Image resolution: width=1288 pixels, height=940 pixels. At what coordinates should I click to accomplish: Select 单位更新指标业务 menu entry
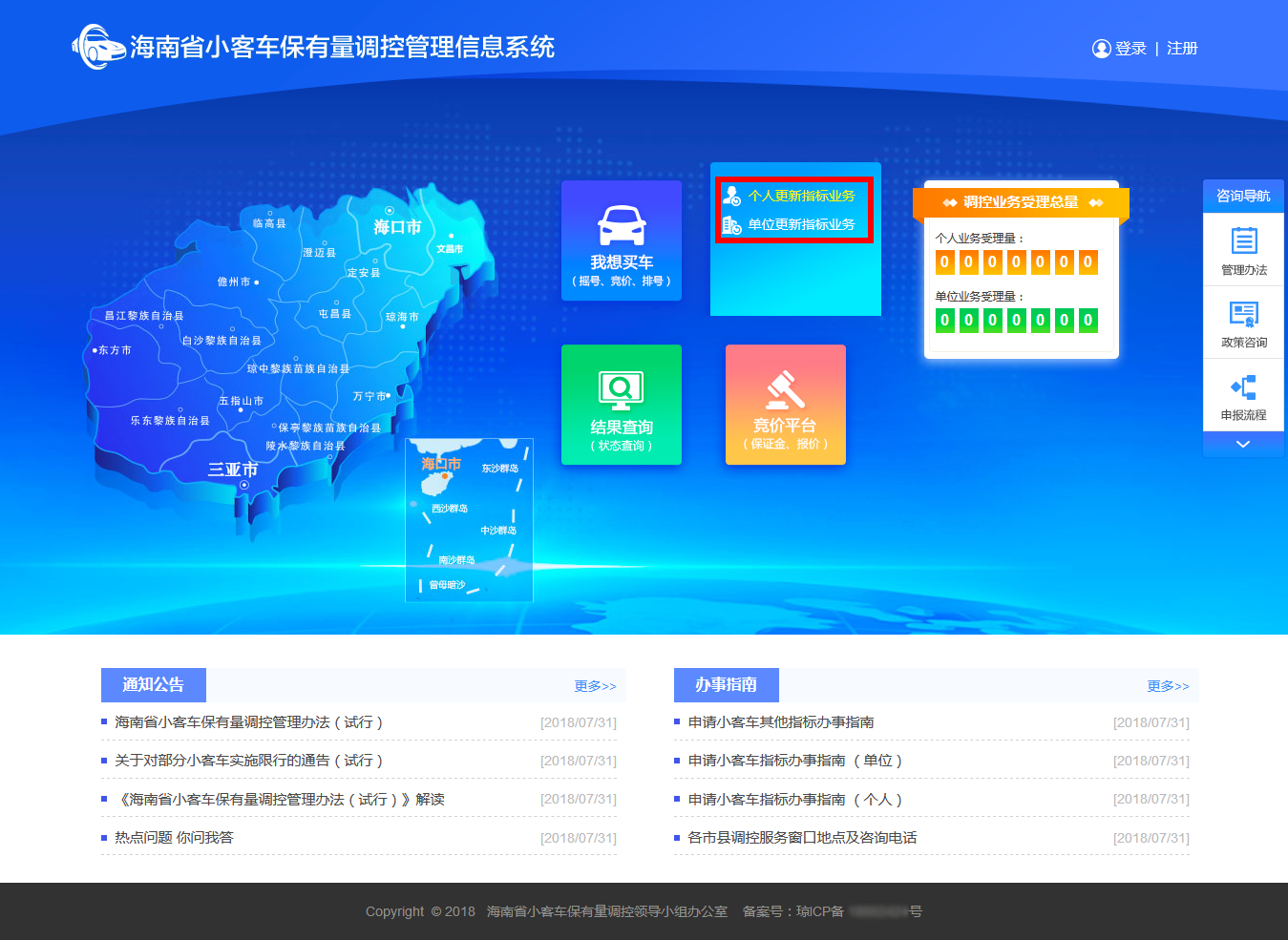click(801, 225)
